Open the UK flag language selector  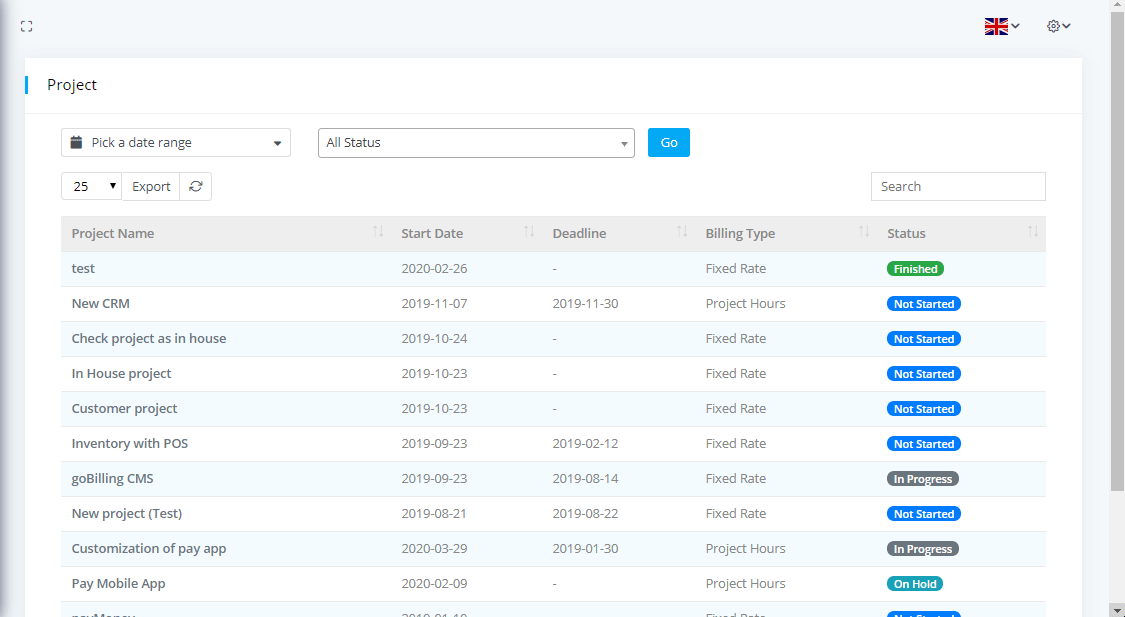click(1001, 27)
